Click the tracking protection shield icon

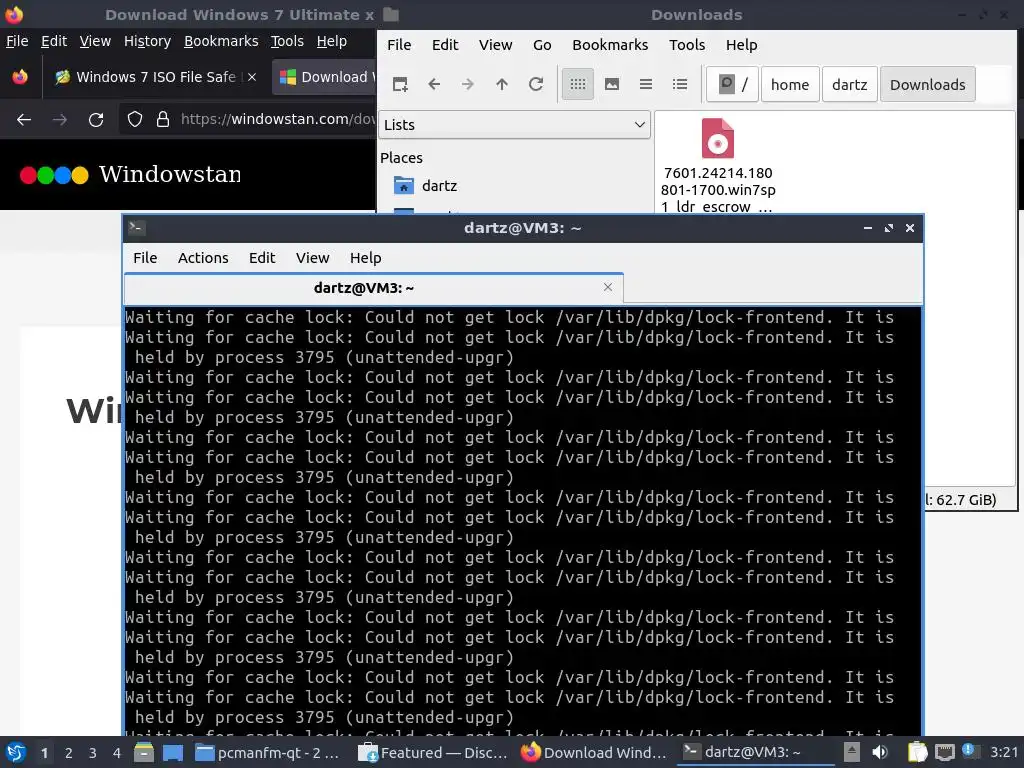(135, 119)
